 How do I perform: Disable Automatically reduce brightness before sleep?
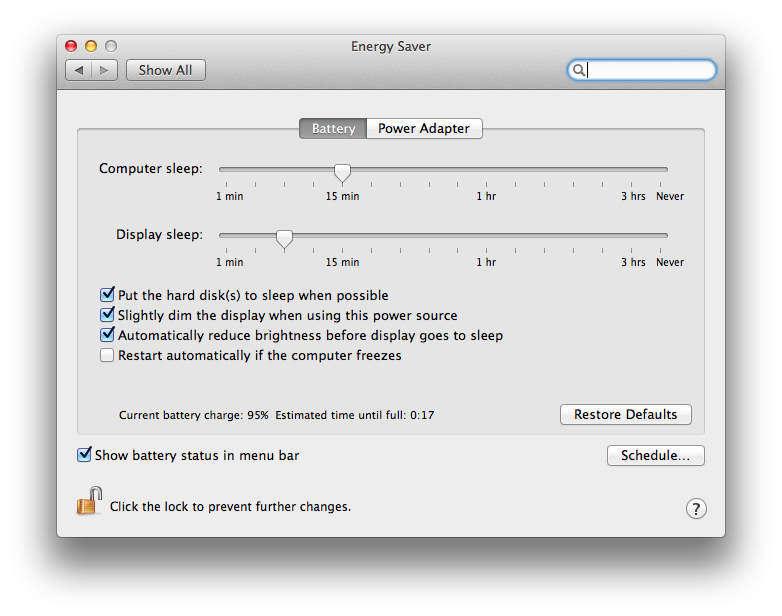click(x=107, y=335)
